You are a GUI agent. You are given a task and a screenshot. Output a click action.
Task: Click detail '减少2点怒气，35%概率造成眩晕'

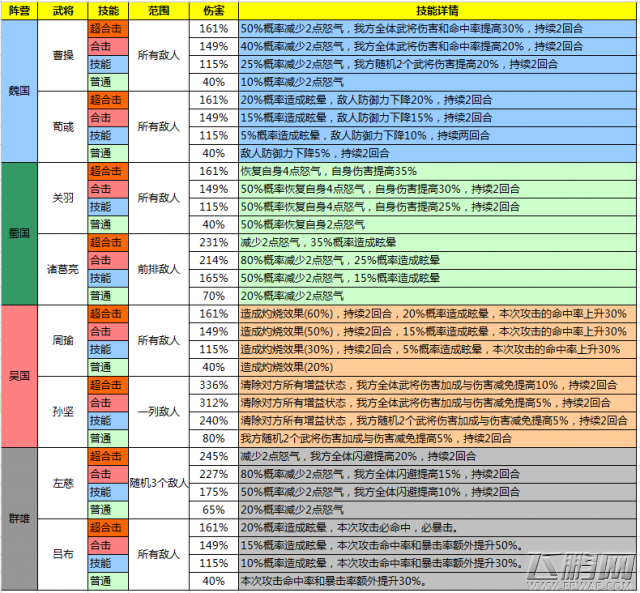pyautogui.click(x=318, y=242)
